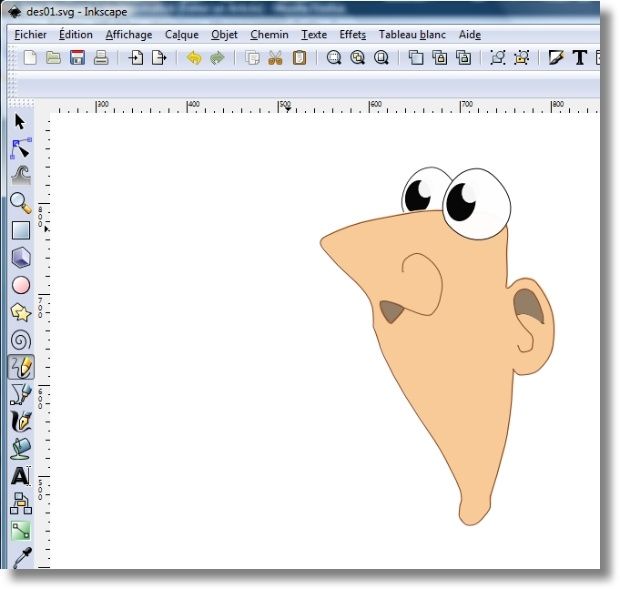The width and height of the screenshot is (620, 589).
Task: Select the paint bucket tool
Action: [21, 449]
